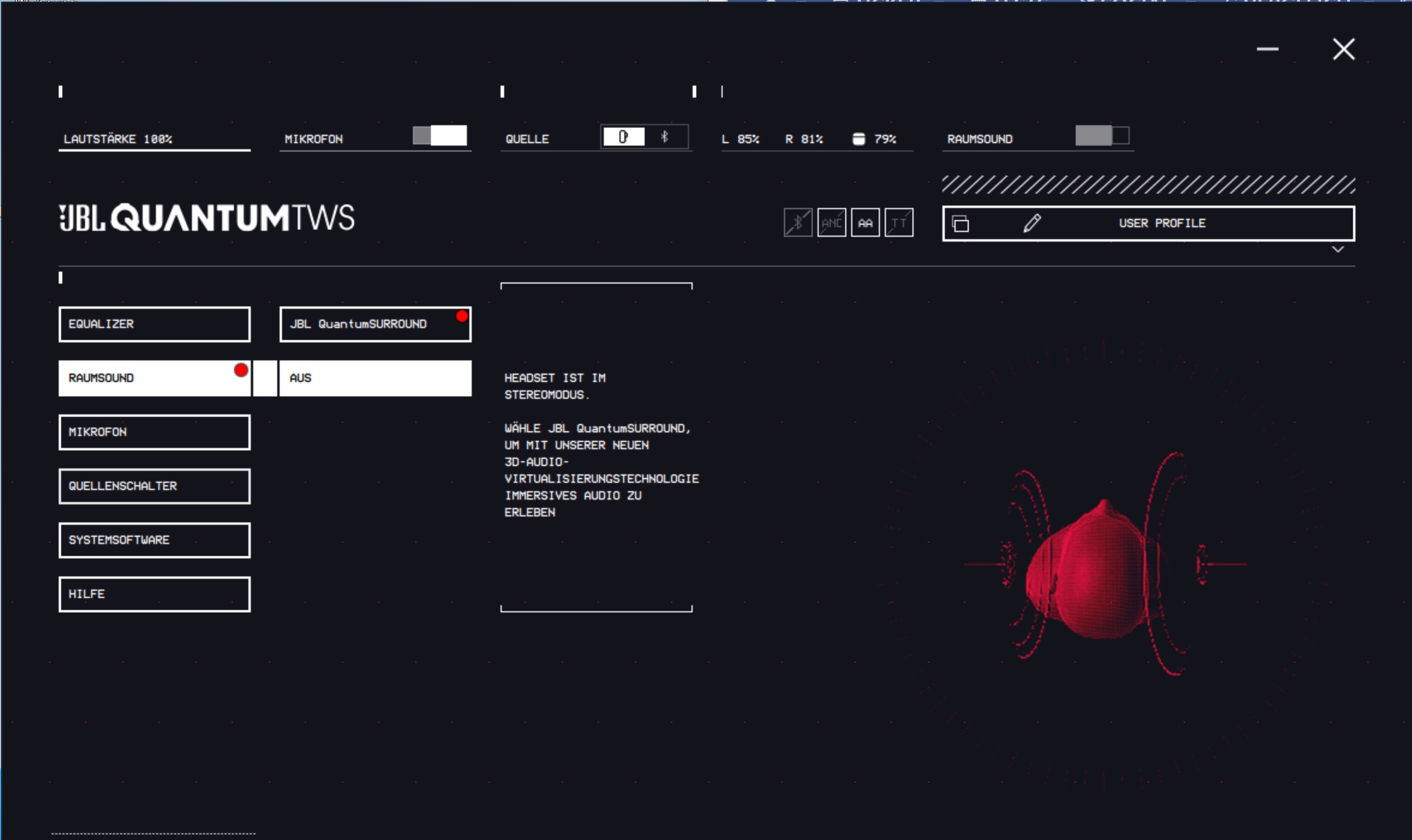This screenshot has height=840, width=1412.
Task: Click the charging case battery icon
Action: coord(858,139)
